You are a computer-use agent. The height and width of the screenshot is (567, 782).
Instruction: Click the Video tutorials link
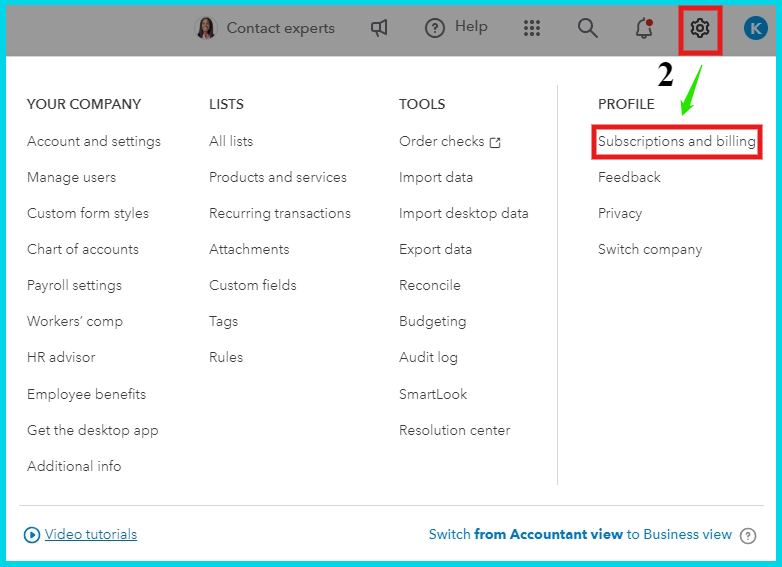point(91,535)
